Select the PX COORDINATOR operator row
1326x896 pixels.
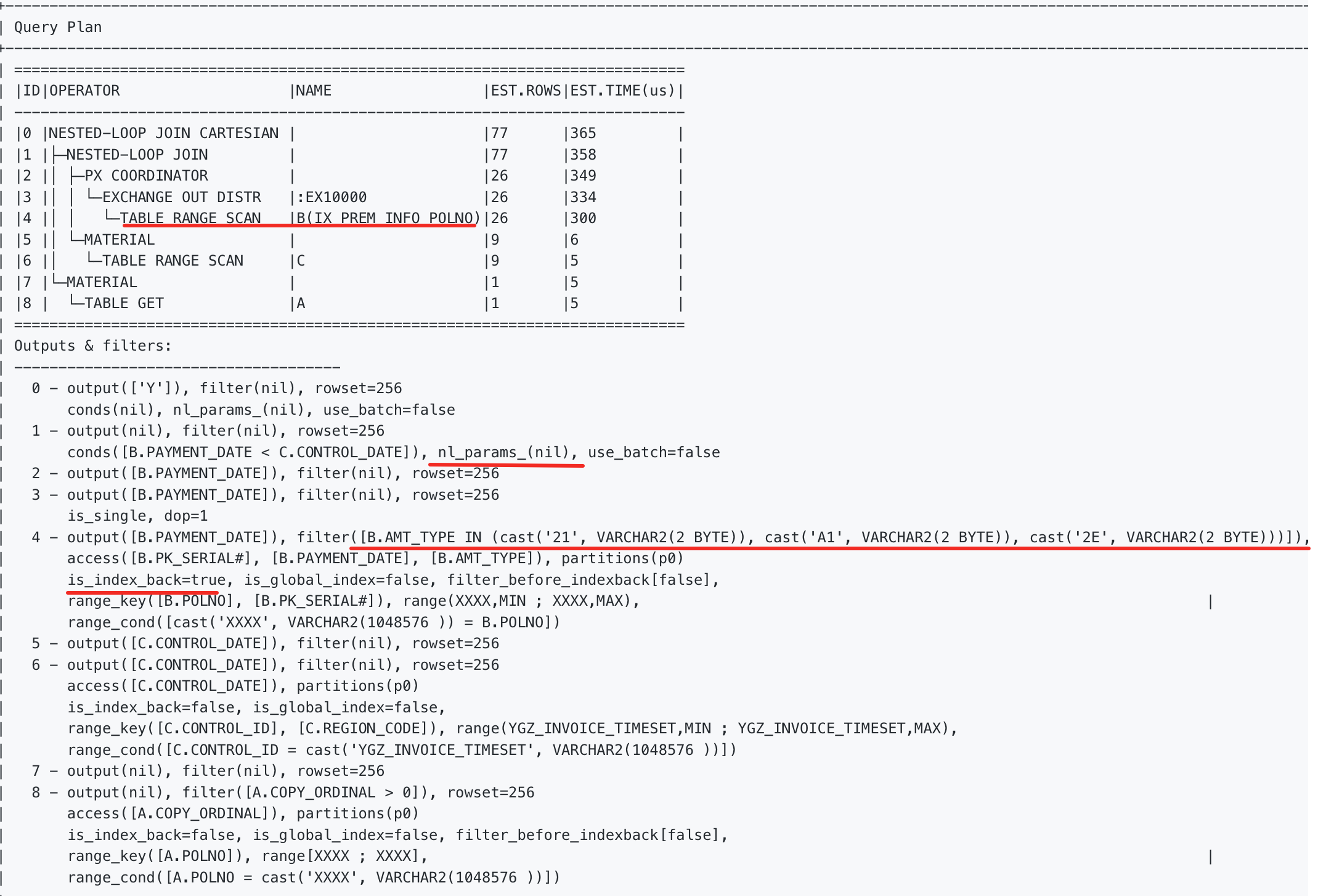click(x=349, y=176)
